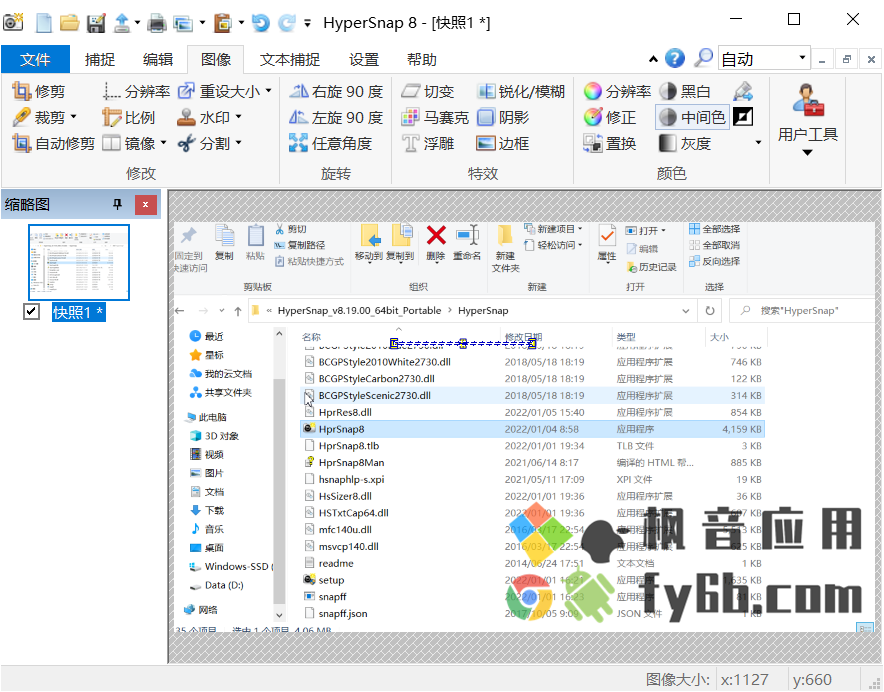Select the 快照1 snapshot thumbnail
Viewport: 884px width, 692px height.
tap(79, 262)
